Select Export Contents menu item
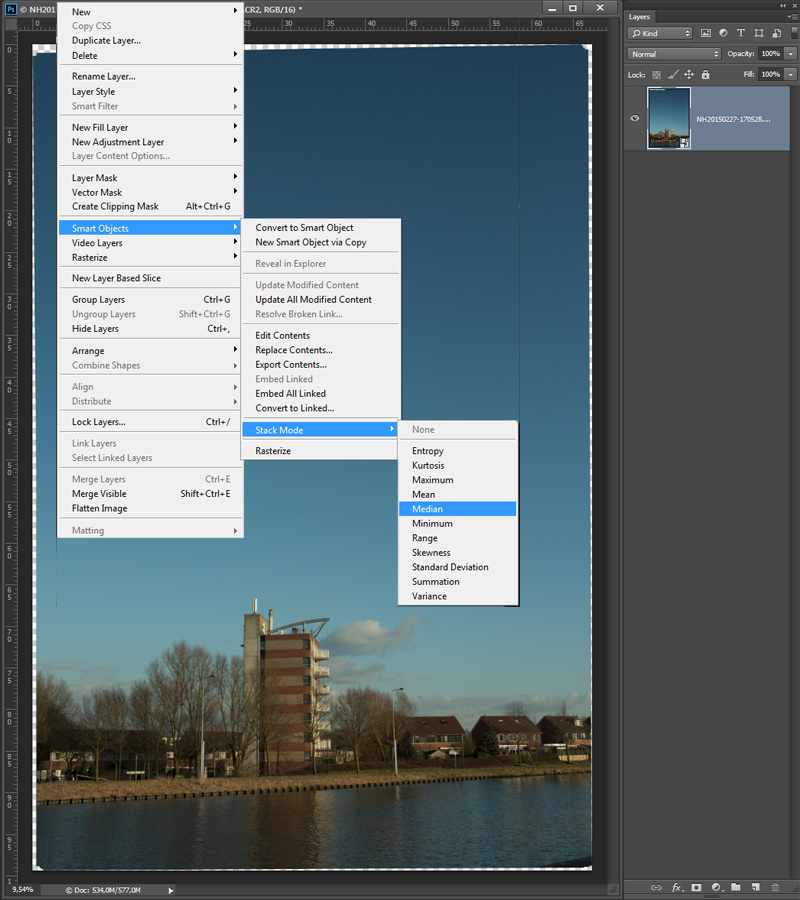This screenshot has height=900, width=800. [x=320, y=364]
